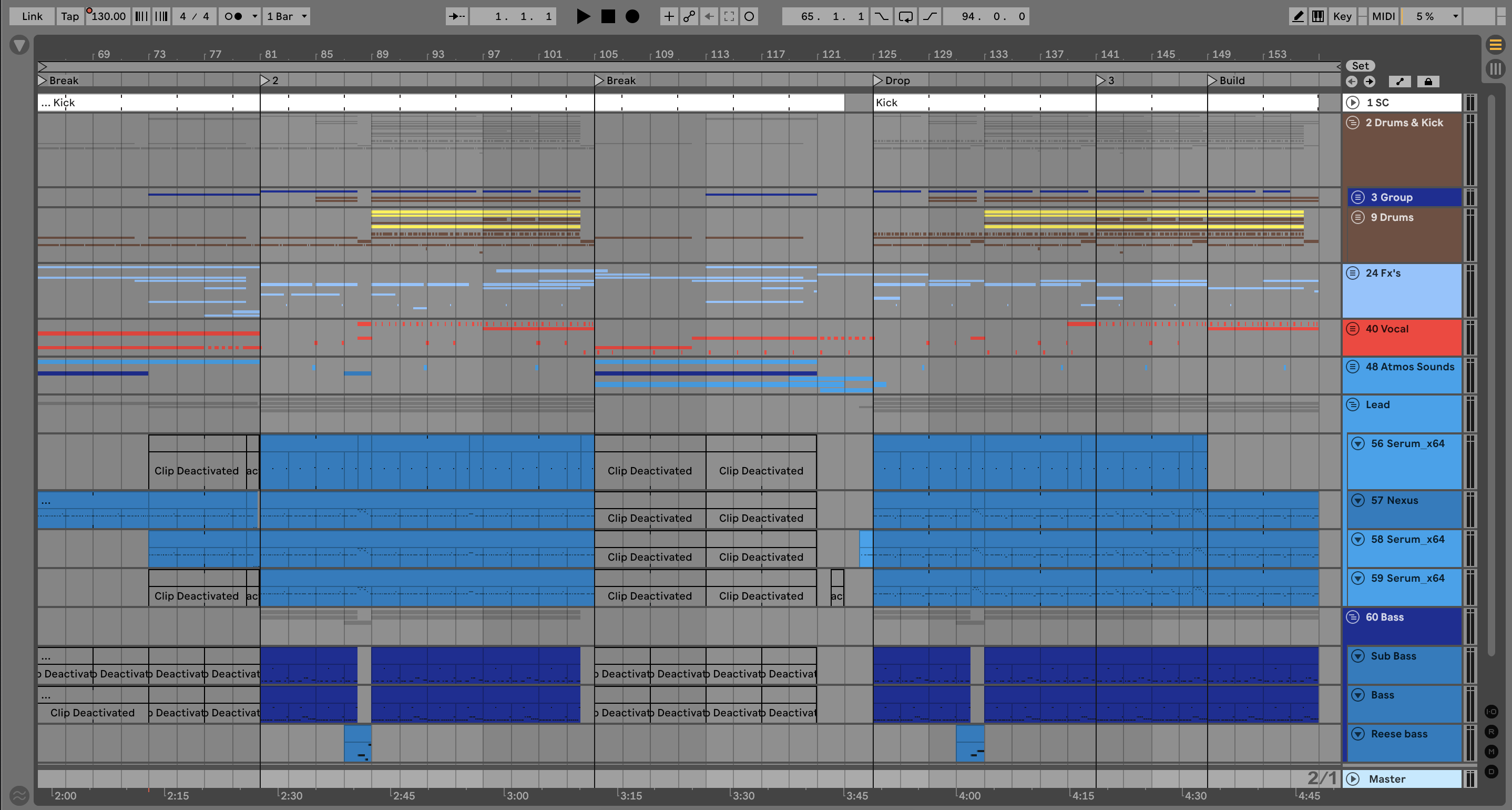Jump to next locator arrow
This screenshot has width=1512, height=810.
(x=1370, y=82)
